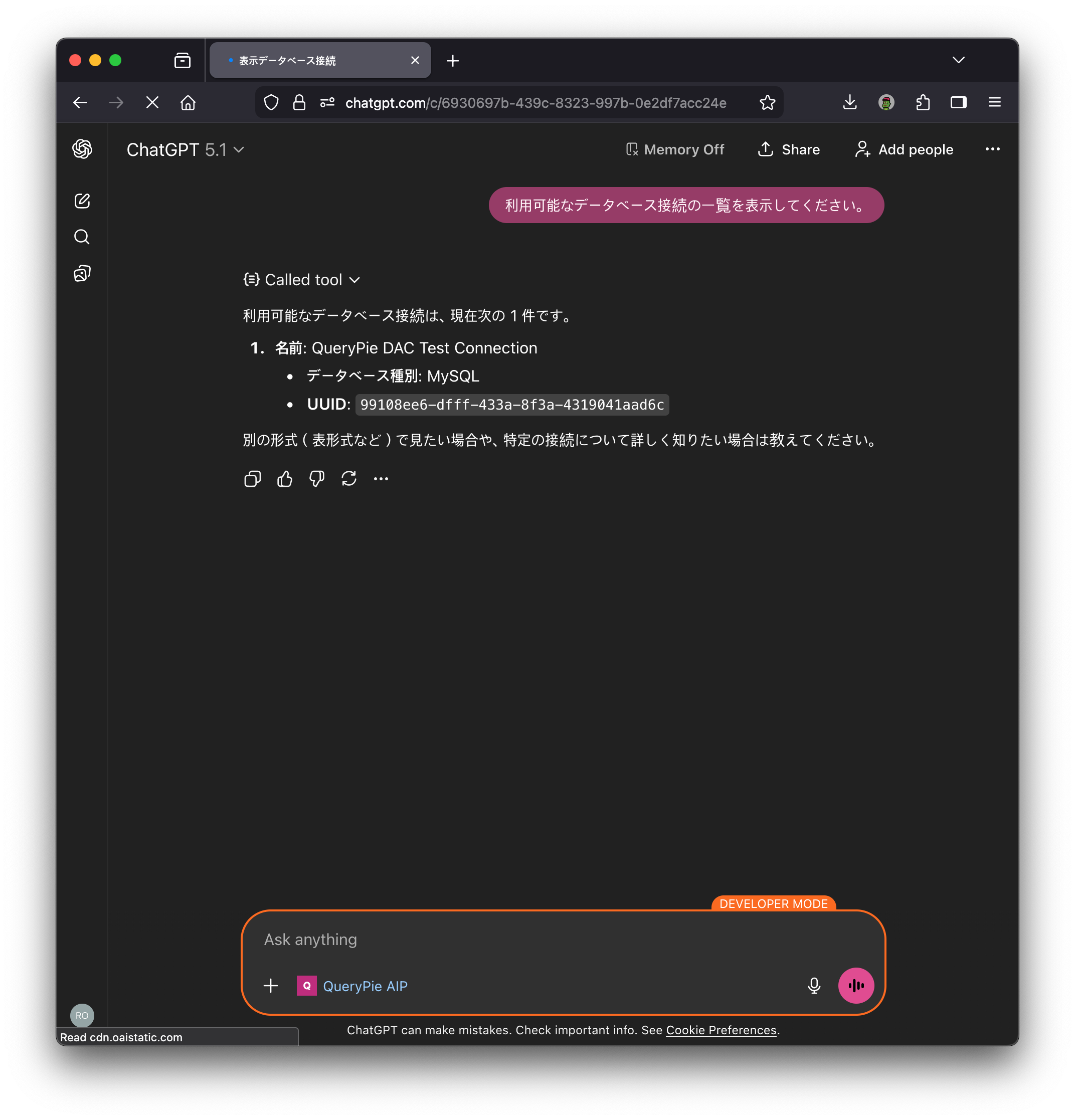This screenshot has height=1120, width=1075.
Task: Open the ChatGPT logo sidebar button
Action: [82, 149]
